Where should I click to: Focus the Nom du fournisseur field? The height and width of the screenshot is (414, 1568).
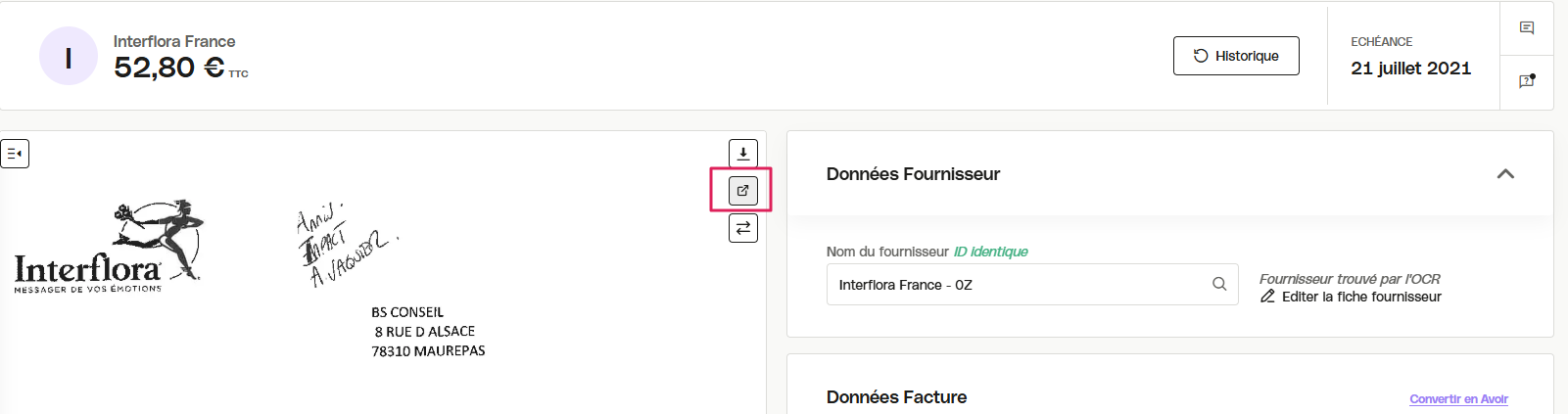coord(1032,285)
